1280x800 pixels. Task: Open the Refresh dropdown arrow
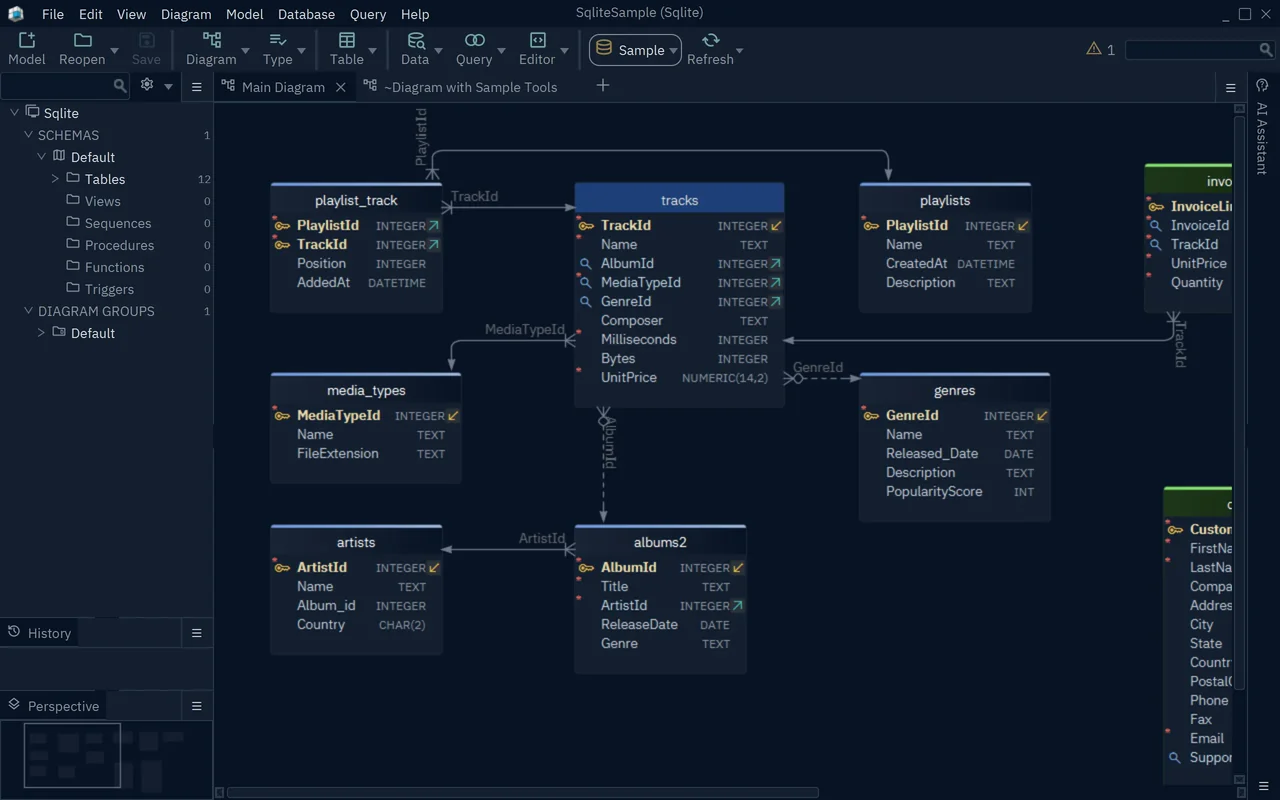[740, 50]
